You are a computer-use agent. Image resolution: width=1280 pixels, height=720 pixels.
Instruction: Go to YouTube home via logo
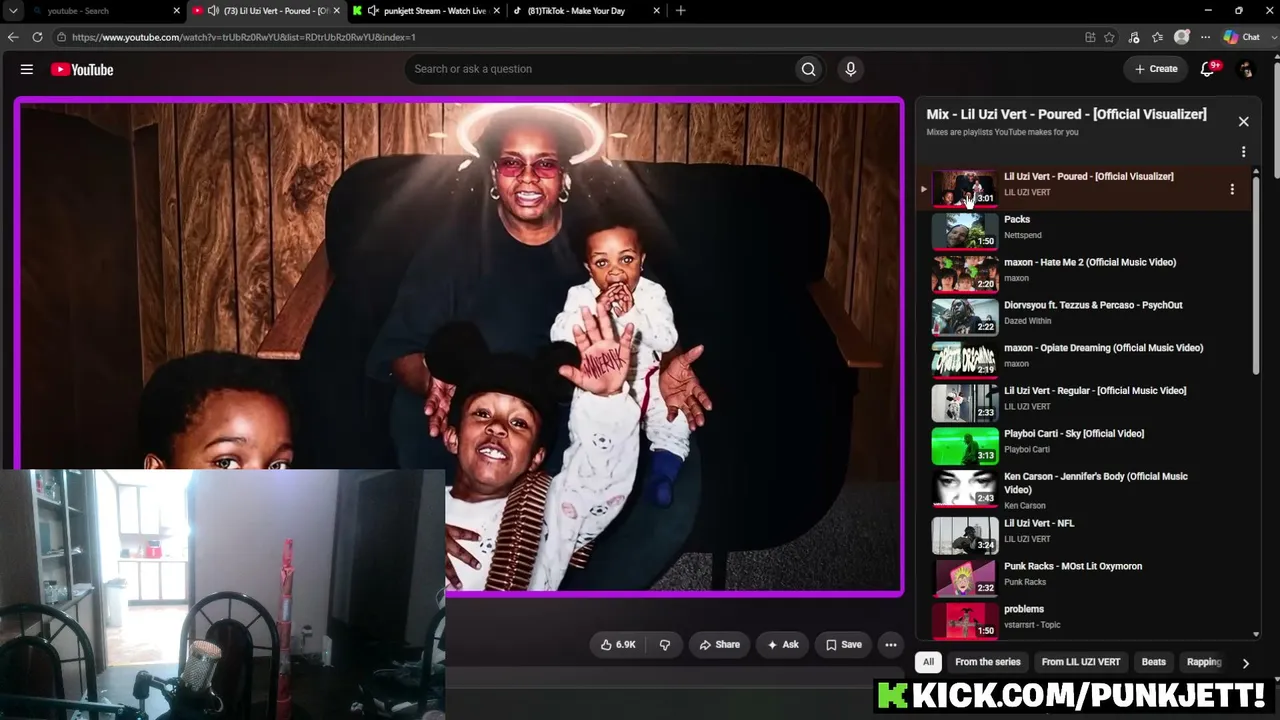(82, 69)
